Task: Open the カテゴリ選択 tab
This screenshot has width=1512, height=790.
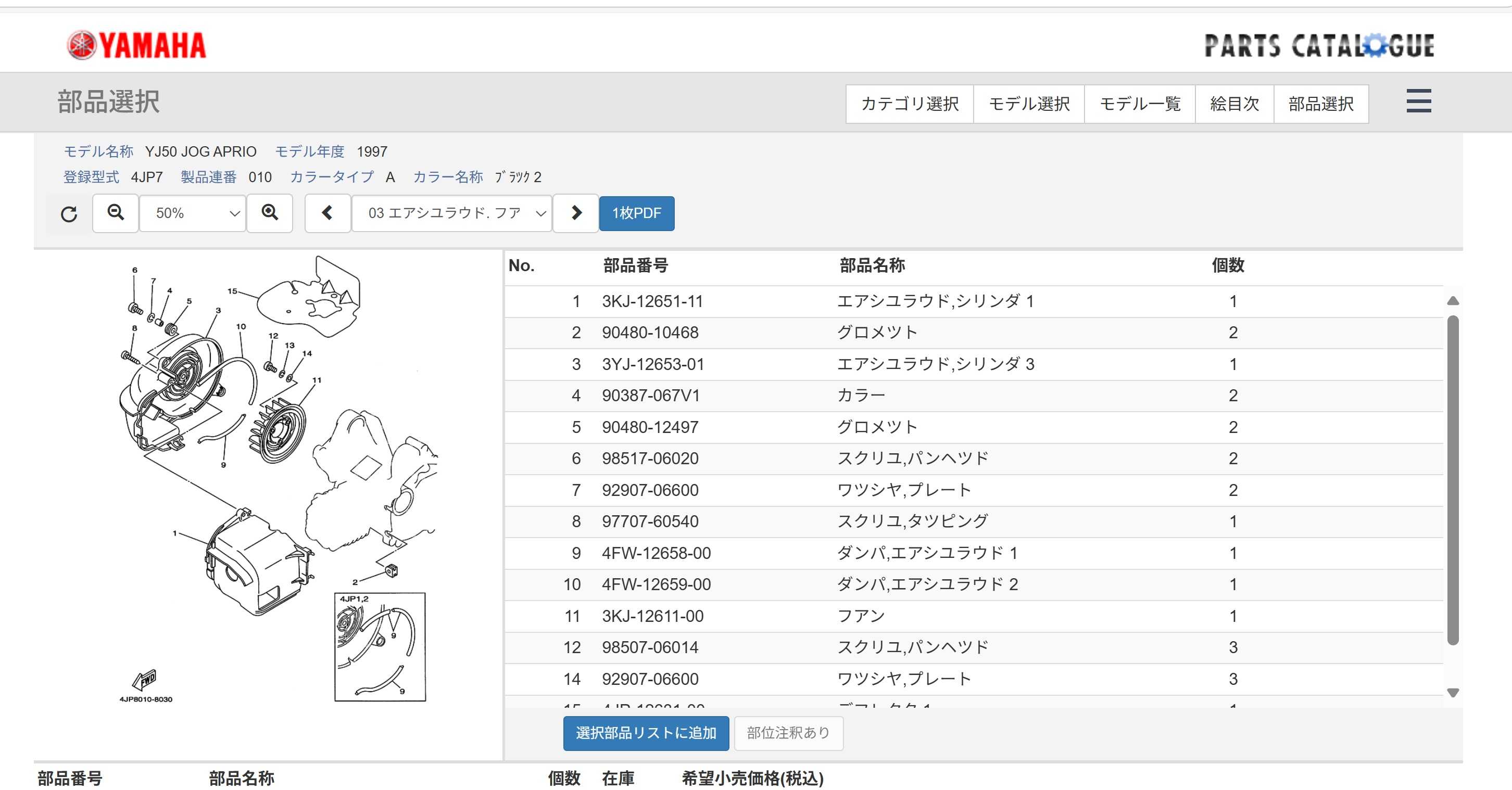Action: pyautogui.click(x=909, y=104)
